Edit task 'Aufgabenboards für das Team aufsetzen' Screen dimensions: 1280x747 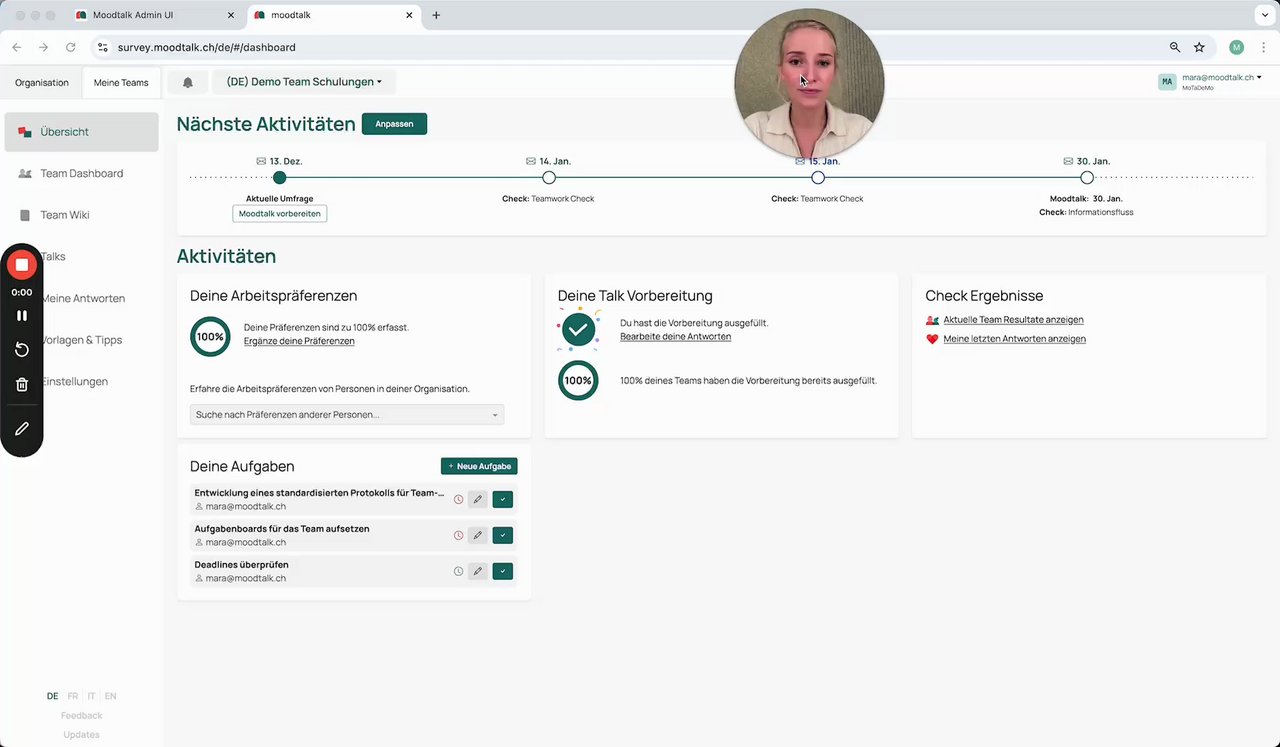click(478, 535)
